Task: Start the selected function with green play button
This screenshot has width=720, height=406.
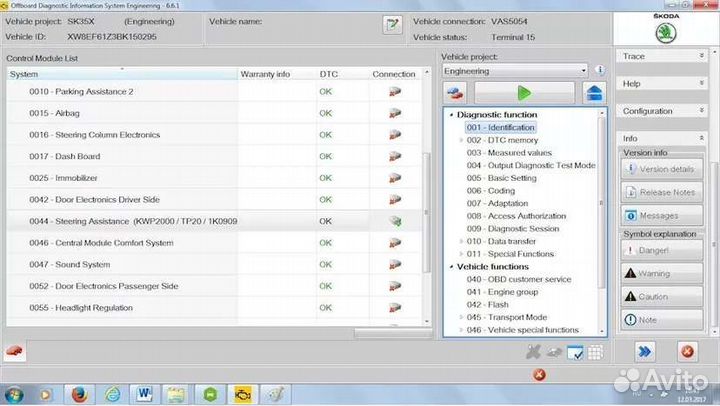Action: click(x=524, y=93)
